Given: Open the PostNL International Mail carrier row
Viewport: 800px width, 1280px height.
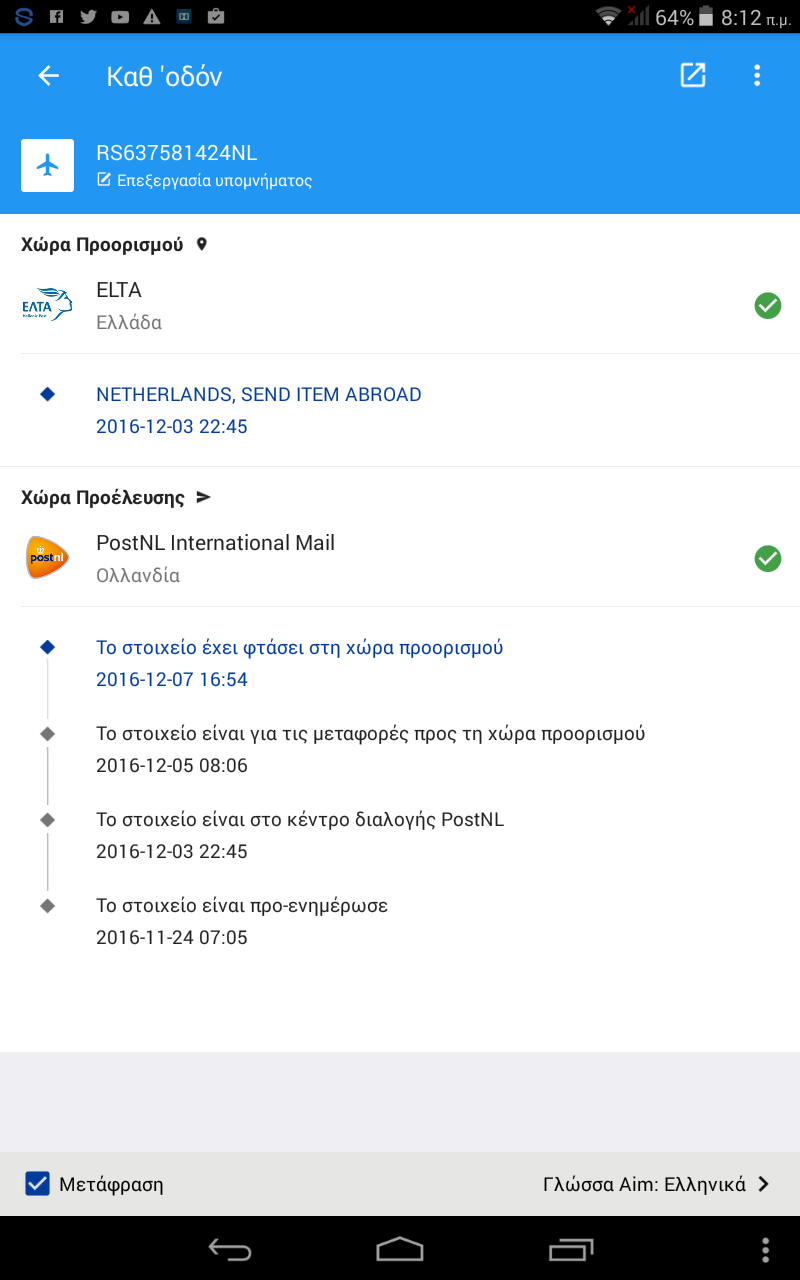Looking at the screenshot, I should (215, 558).
